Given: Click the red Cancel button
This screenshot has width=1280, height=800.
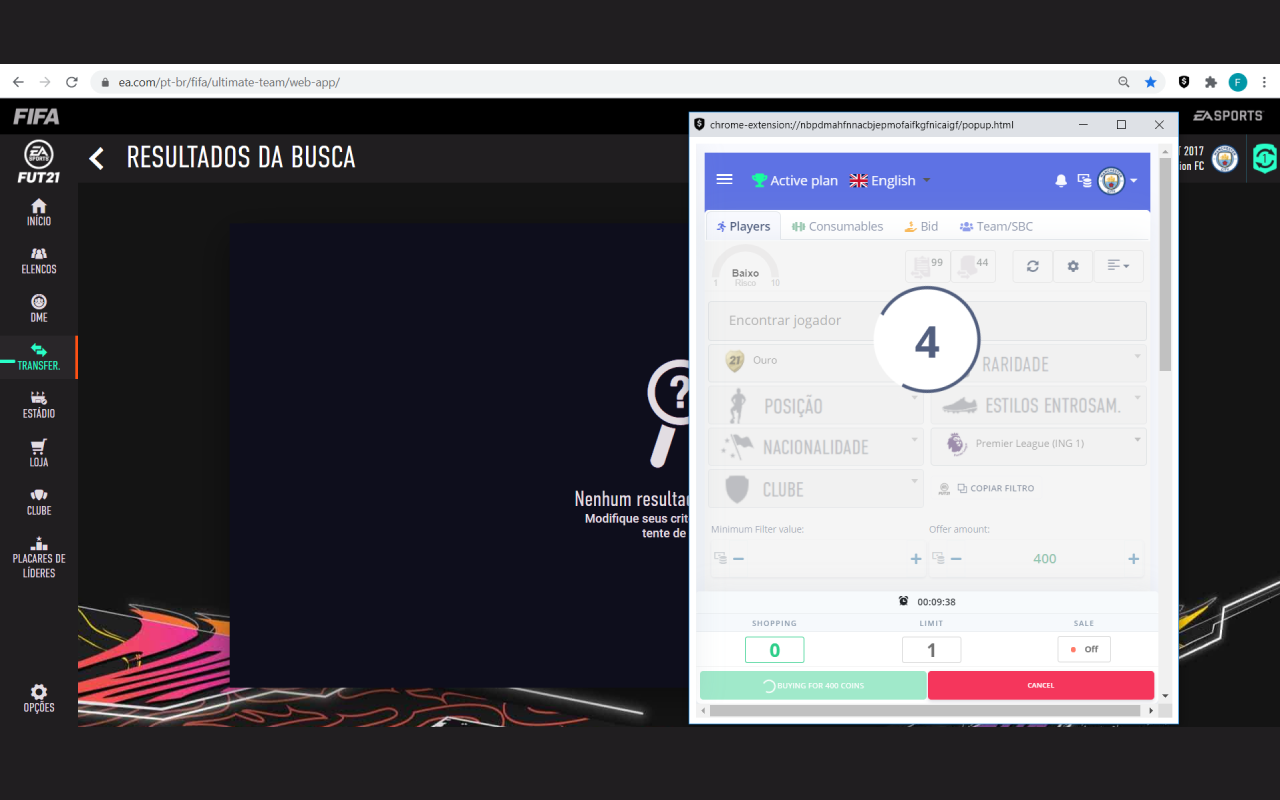Looking at the screenshot, I should click(1041, 685).
